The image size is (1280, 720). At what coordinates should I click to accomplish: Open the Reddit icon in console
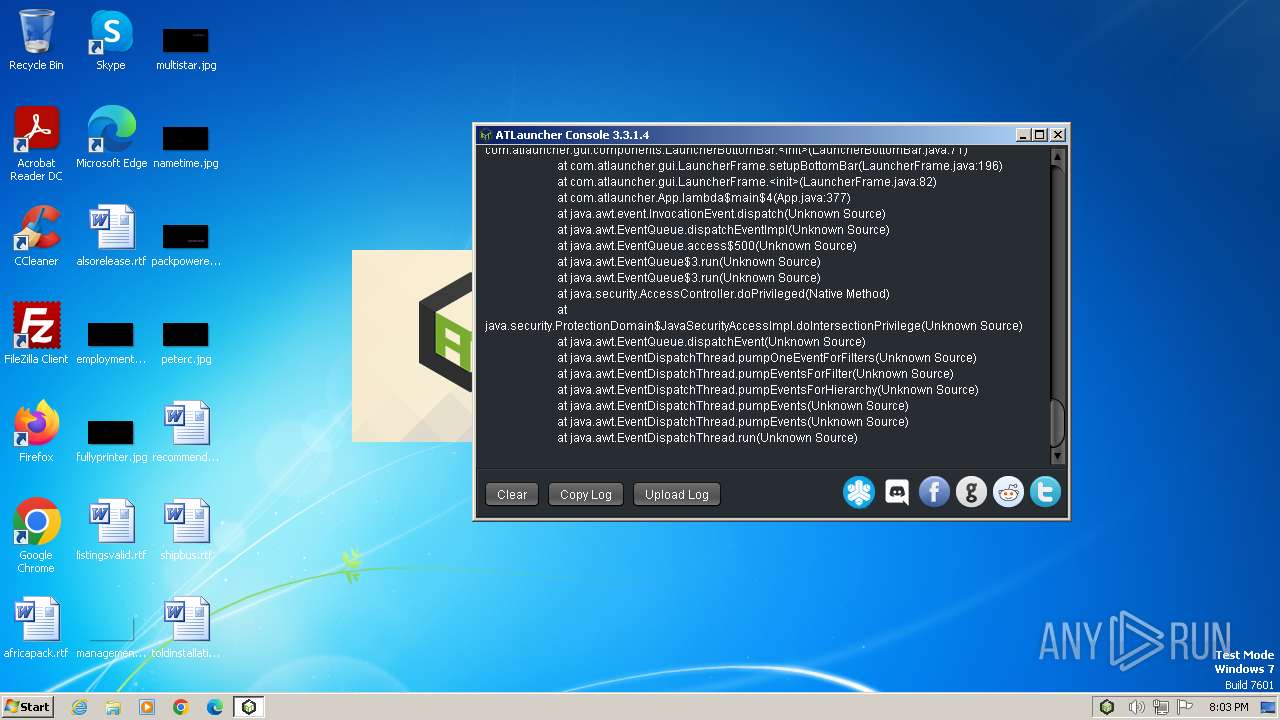tap(1008, 492)
